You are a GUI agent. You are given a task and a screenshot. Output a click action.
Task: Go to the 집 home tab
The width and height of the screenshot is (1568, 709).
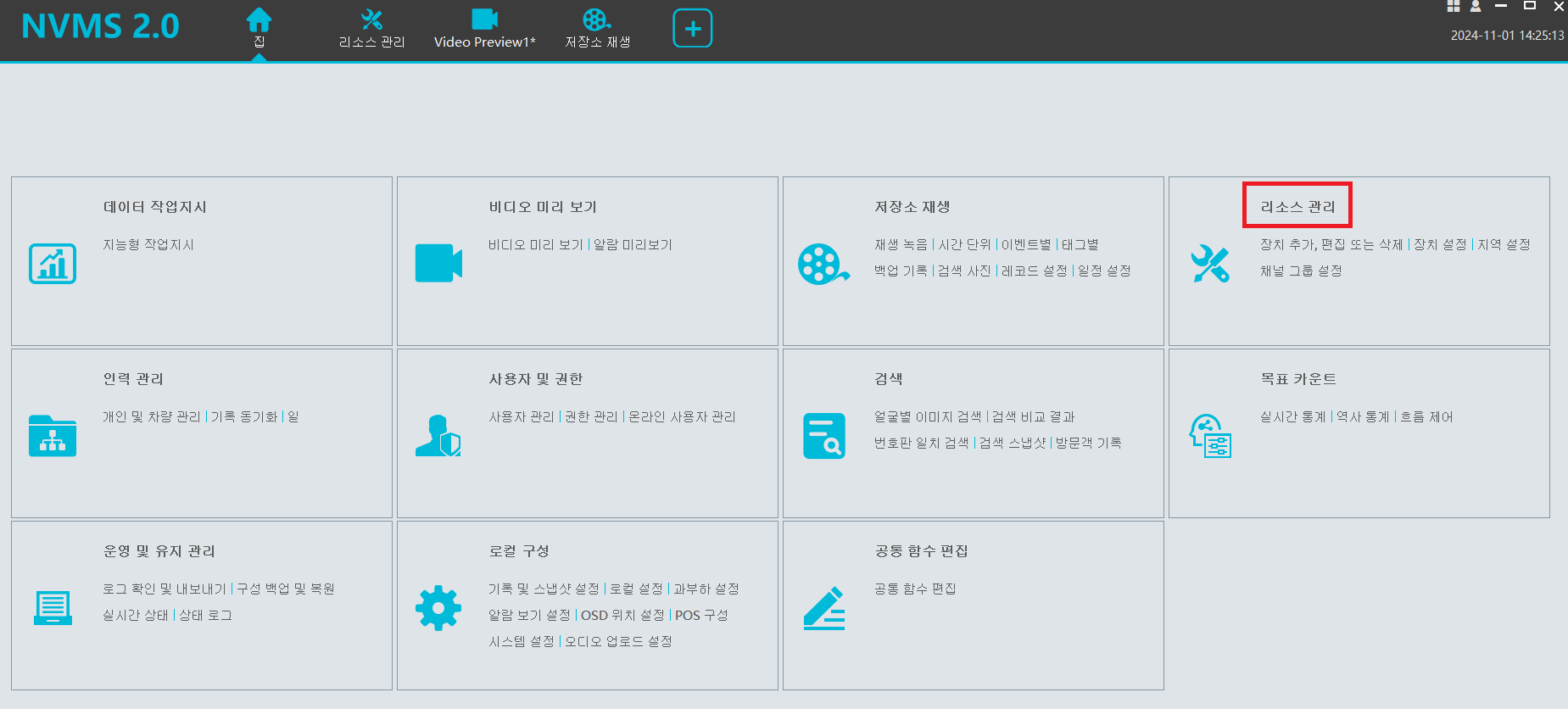click(259, 28)
